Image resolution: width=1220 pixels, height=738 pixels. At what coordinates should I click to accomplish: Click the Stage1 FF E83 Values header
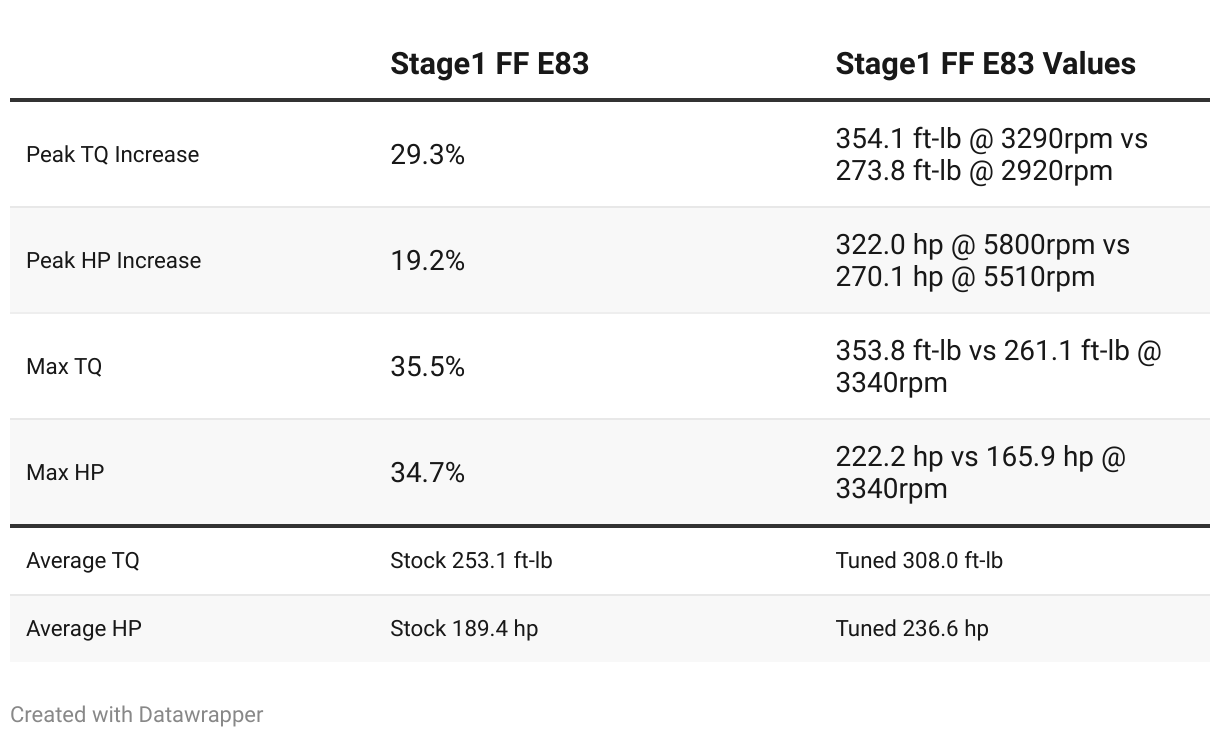985,64
